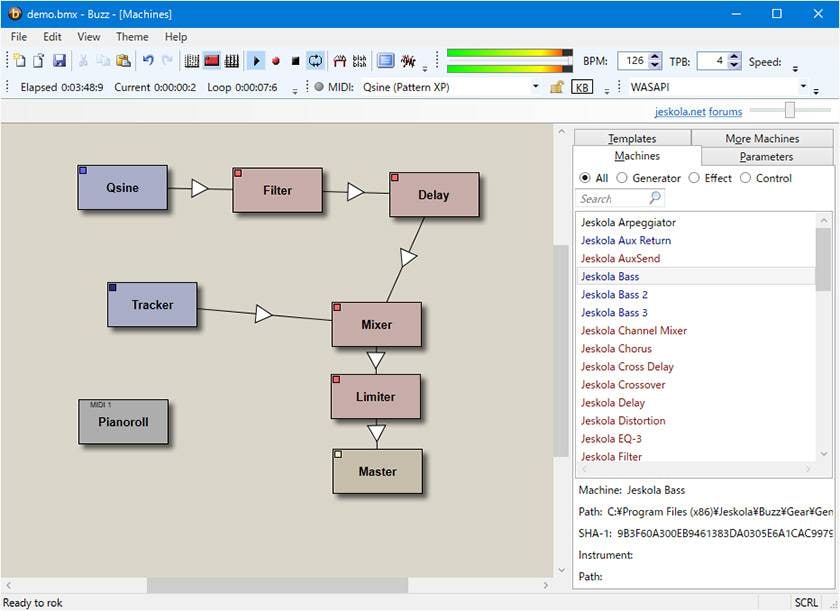840x611 pixels.
Task: Select the Pianoroll machine box
Action: click(123, 421)
